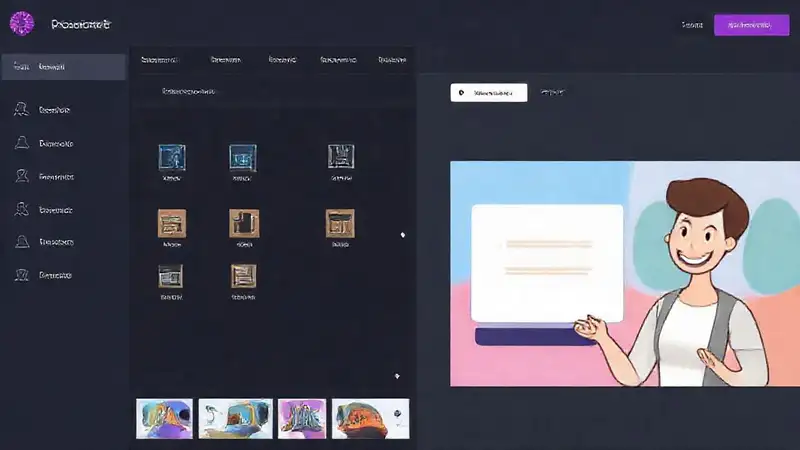Switch to the third tab of the center panel
Viewport: 800px width, 450px height.
(282, 60)
